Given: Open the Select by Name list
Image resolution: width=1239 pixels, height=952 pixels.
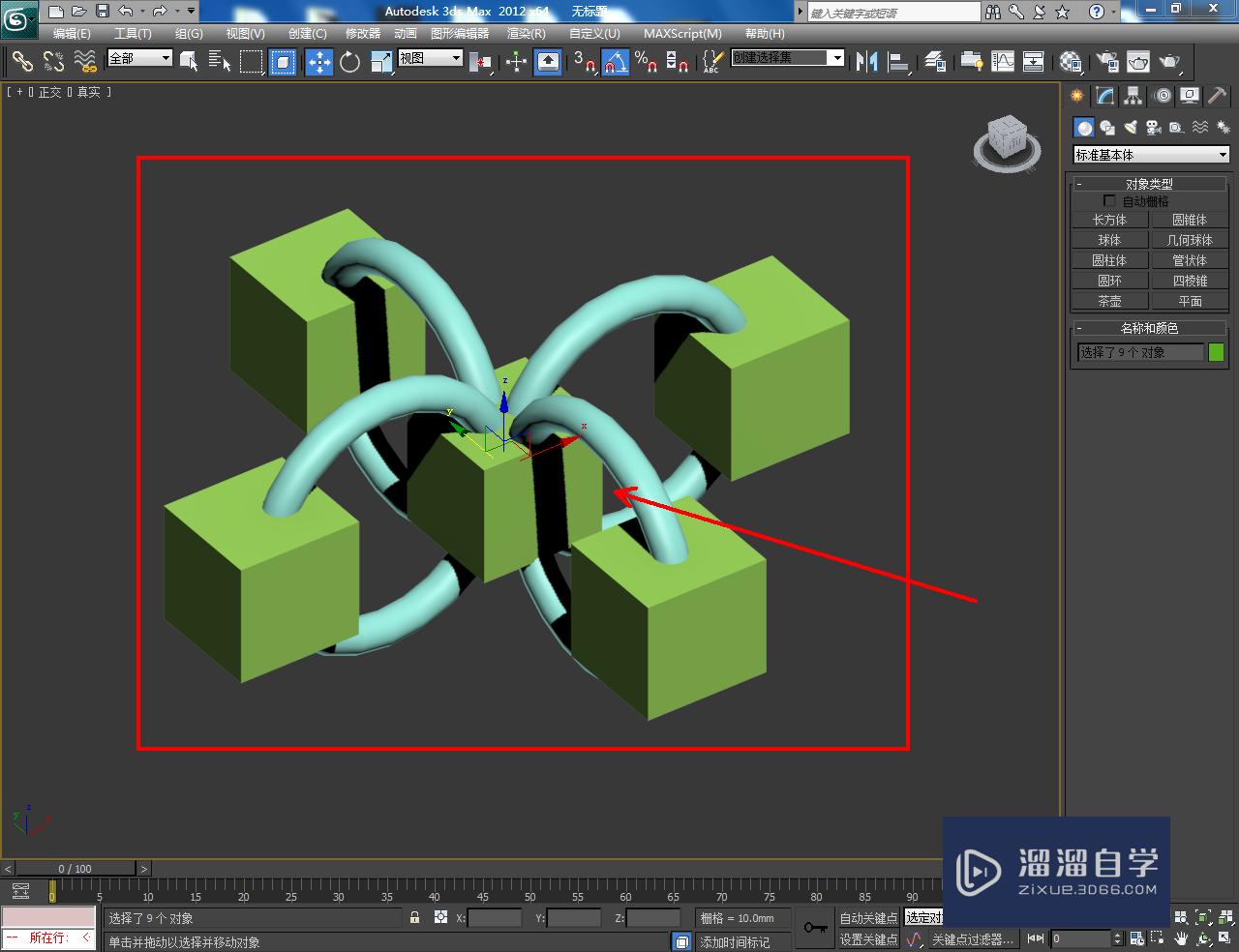Looking at the screenshot, I should 220,62.
